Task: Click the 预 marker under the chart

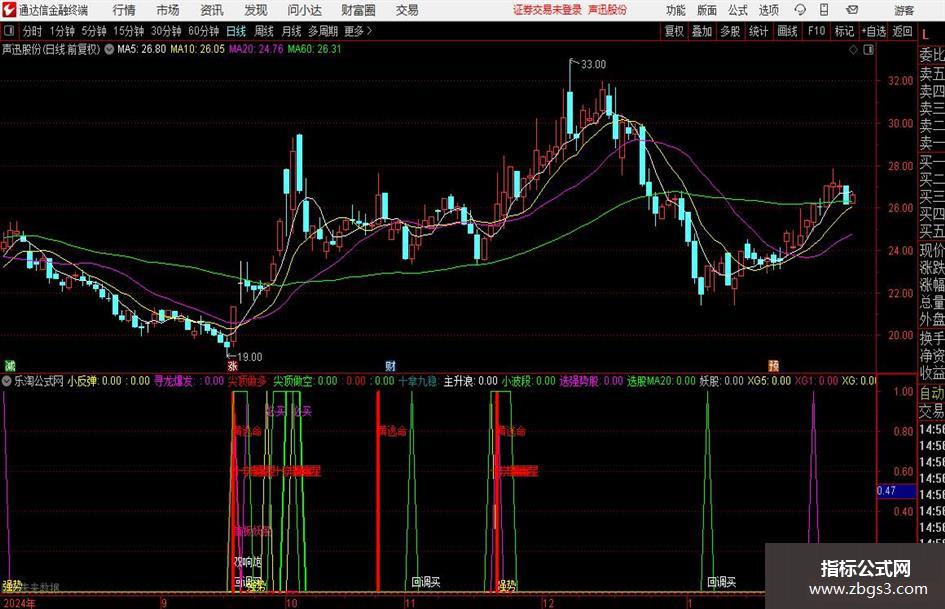Action: coord(773,365)
